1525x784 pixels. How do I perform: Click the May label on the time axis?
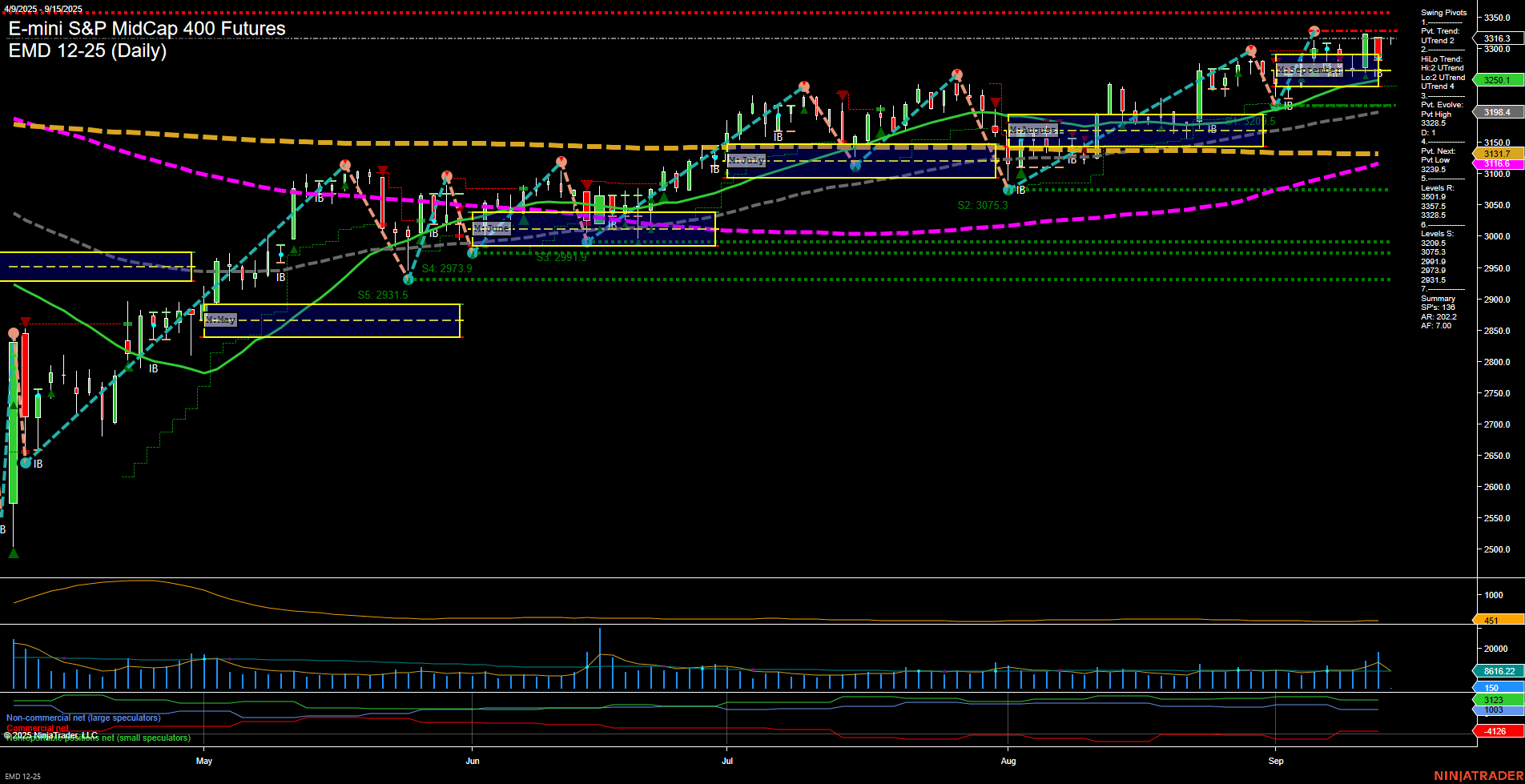205,761
